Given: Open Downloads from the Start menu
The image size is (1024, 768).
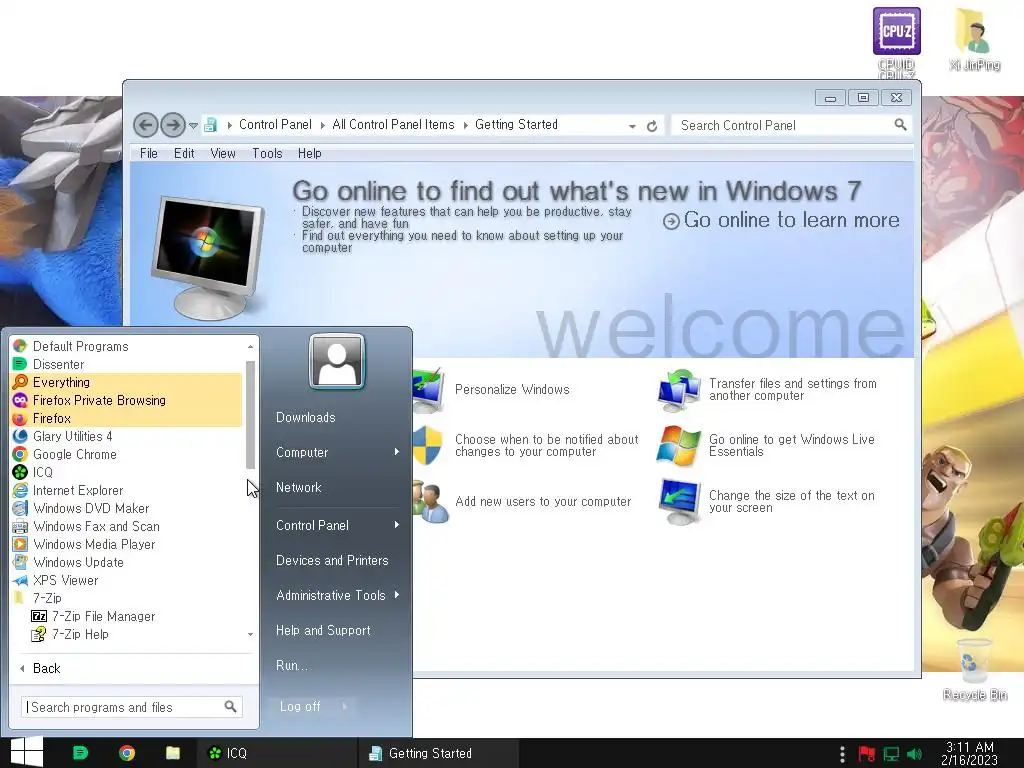Looking at the screenshot, I should pos(305,417).
